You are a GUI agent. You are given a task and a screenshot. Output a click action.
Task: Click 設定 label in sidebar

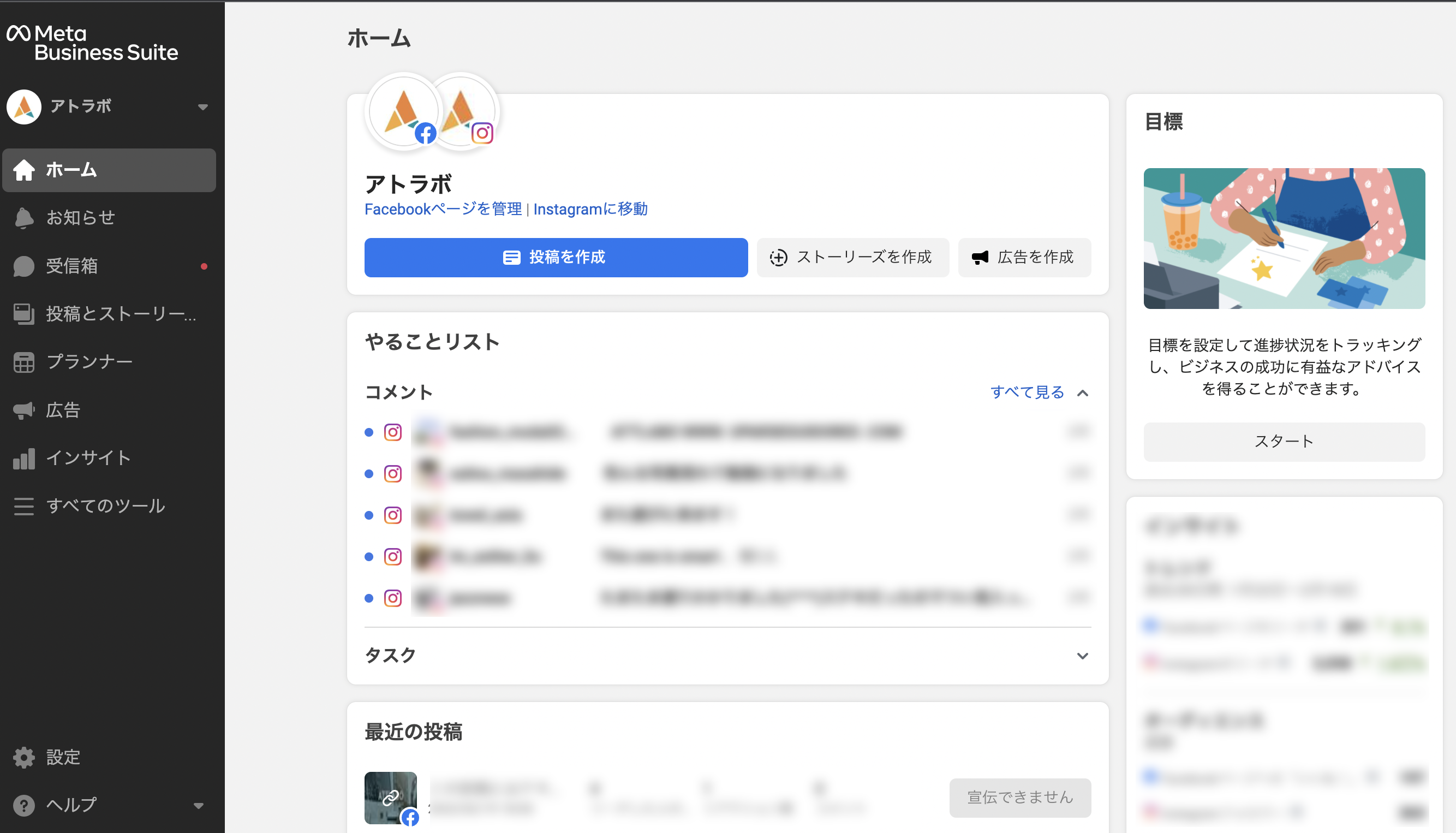(63, 757)
